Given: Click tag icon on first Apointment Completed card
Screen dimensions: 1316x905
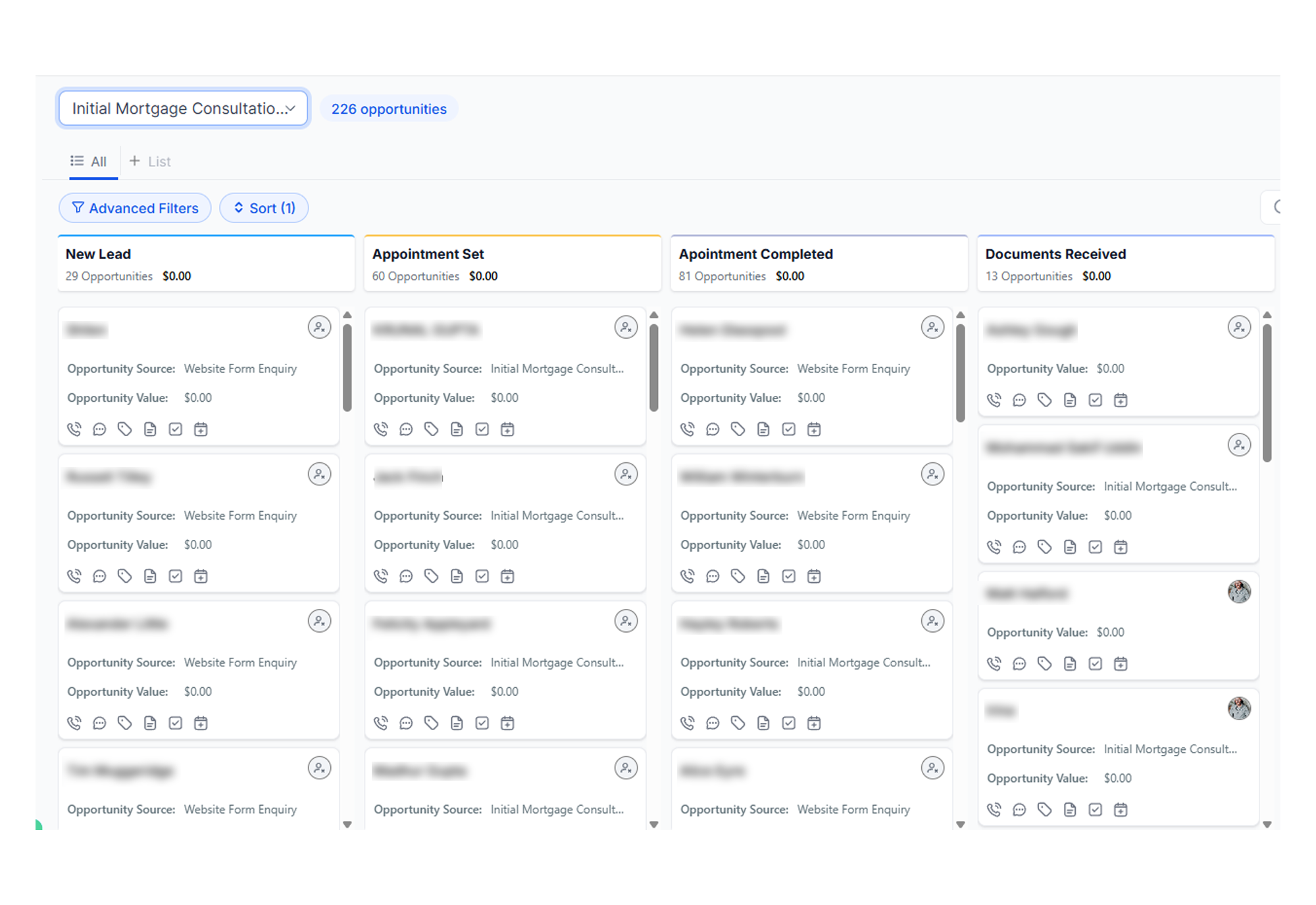Looking at the screenshot, I should click(x=738, y=429).
